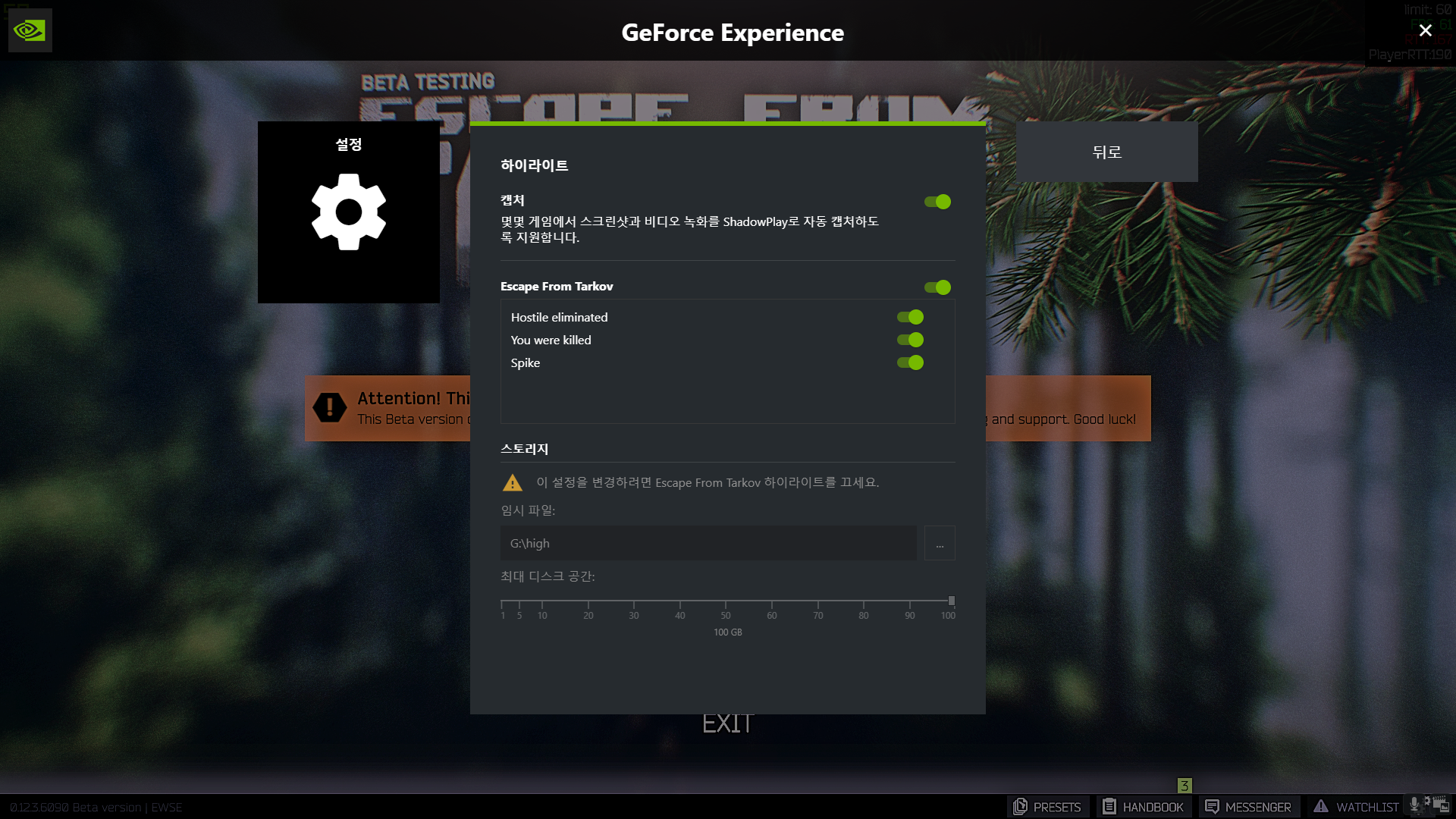The image size is (1456, 819).
Task: Open the Watchlist alert icon
Action: [x=1321, y=807]
